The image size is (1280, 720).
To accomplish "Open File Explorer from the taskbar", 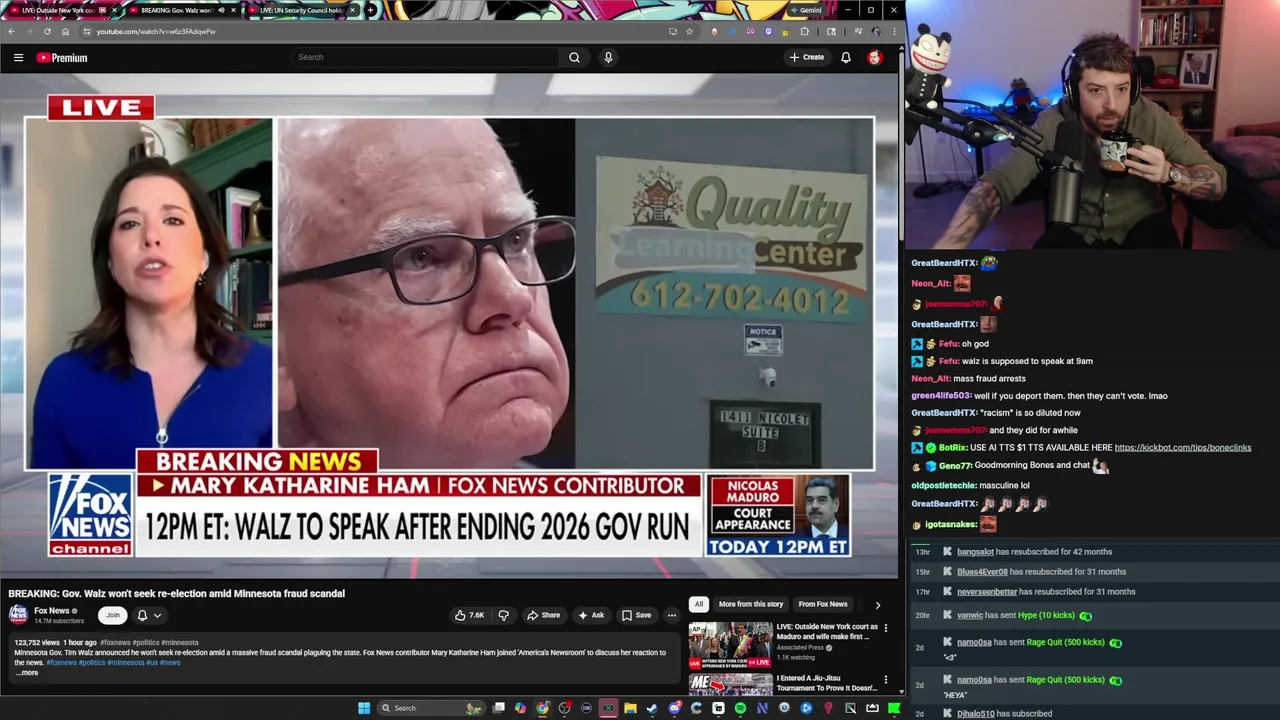I will pos(630,708).
